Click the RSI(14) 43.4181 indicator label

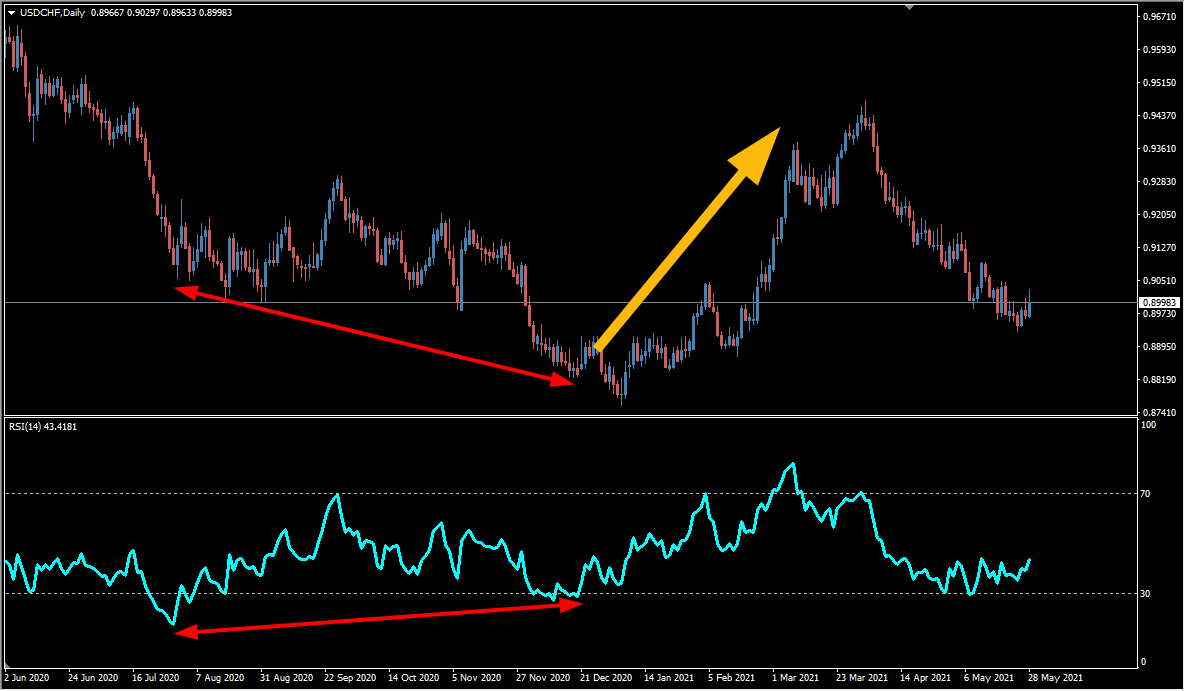[43, 427]
